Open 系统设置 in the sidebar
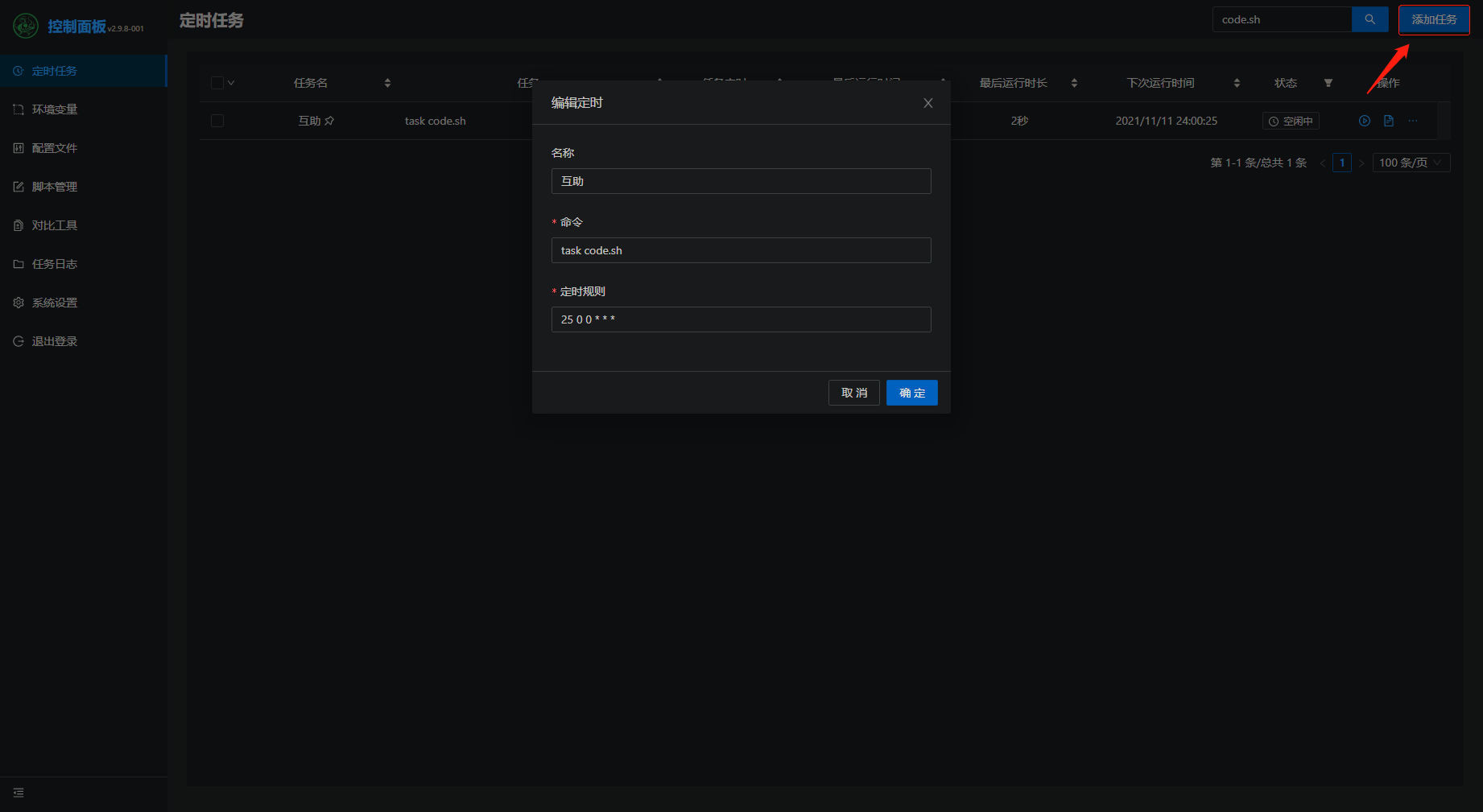1483x812 pixels. coord(84,303)
